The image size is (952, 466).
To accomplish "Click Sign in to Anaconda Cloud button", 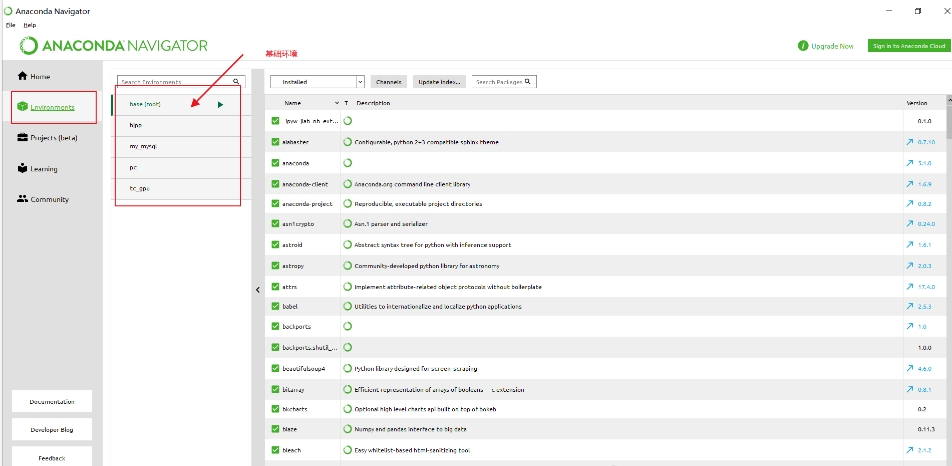I will point(907,46).
